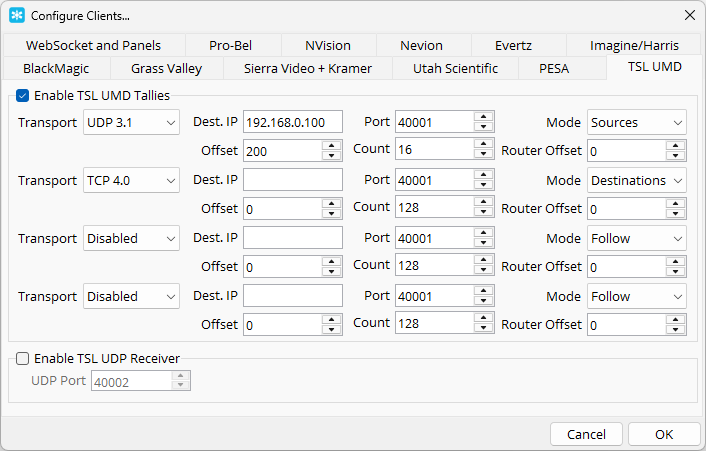Decrease first row Router Offset value

pyautogui.click(x=675, y=156)
